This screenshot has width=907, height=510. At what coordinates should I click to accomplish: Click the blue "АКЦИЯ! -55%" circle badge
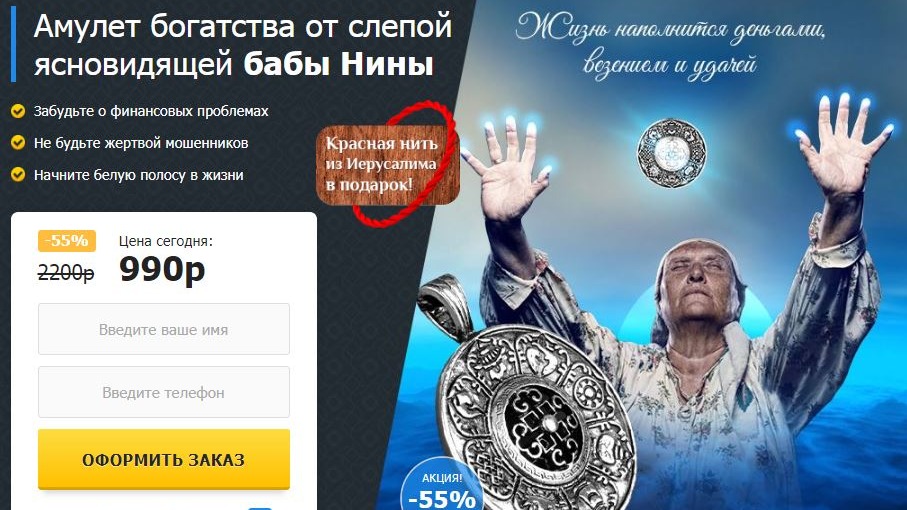pos(441,489)
